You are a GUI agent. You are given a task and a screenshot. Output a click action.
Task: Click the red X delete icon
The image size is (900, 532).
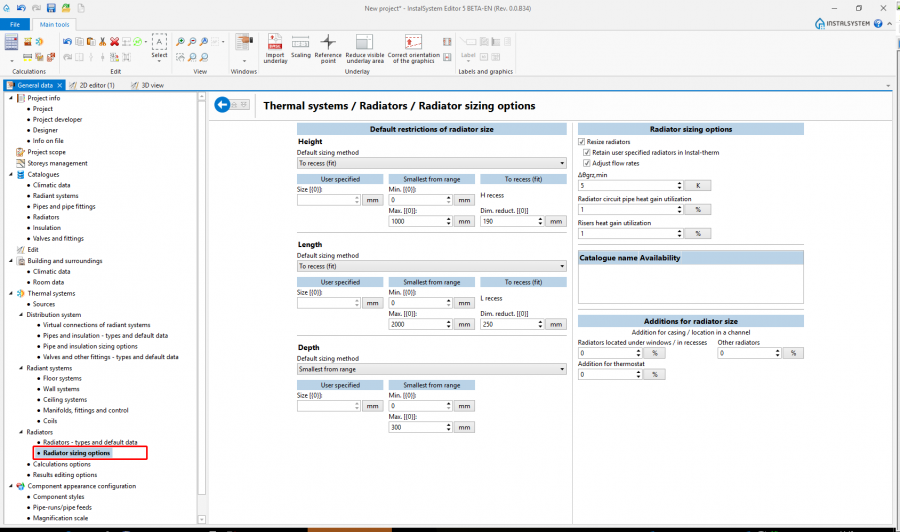(115, 42)
